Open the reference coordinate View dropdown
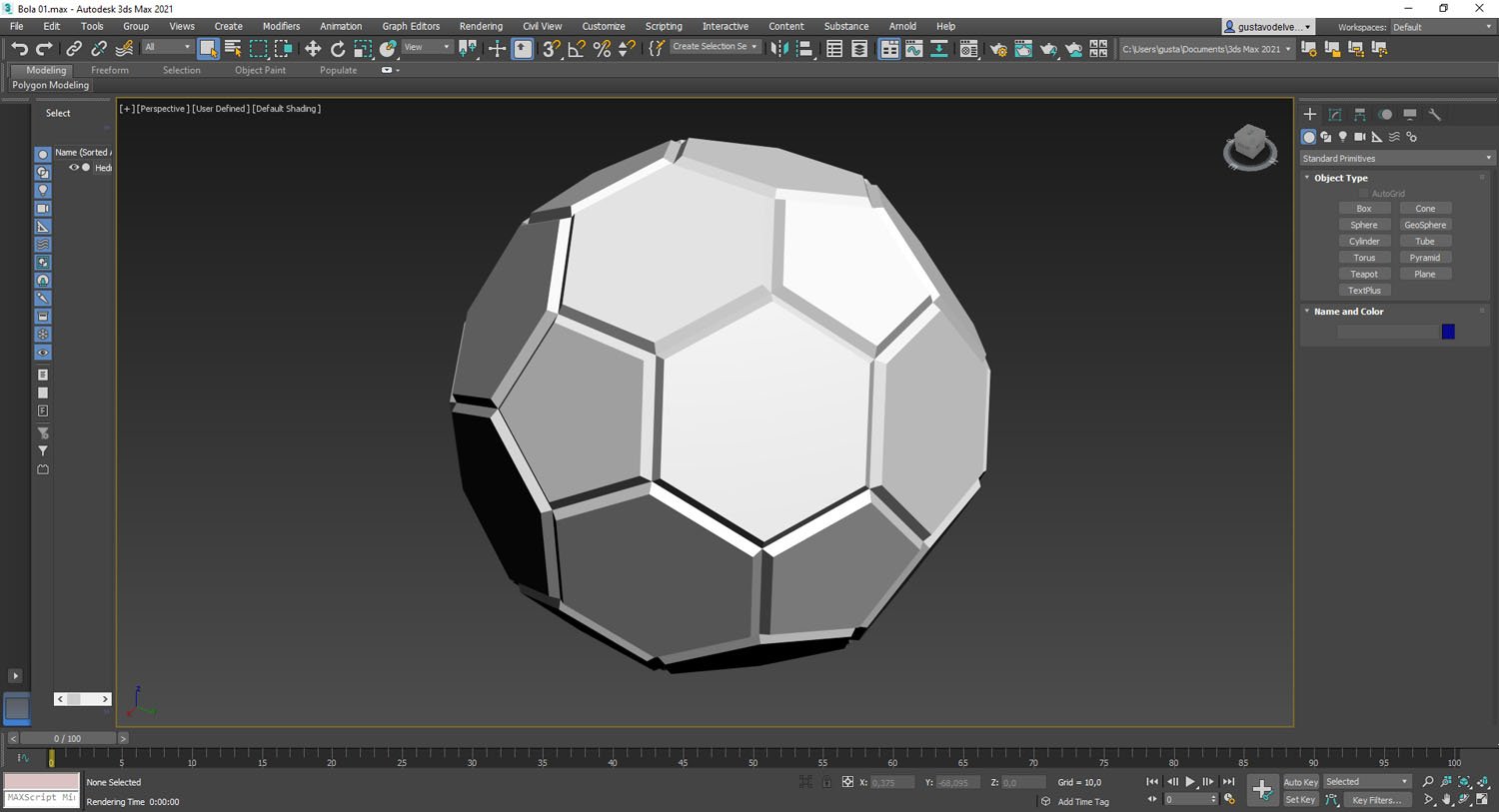Screen dimensions: 1499x812 point(427,47)
